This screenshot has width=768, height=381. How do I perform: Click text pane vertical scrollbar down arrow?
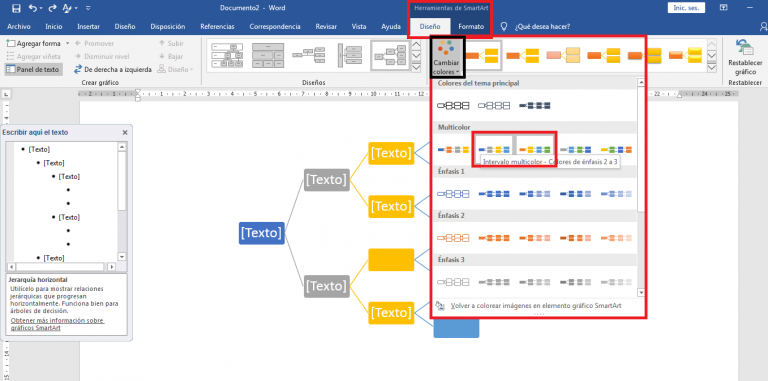click(x=122, y=257)
